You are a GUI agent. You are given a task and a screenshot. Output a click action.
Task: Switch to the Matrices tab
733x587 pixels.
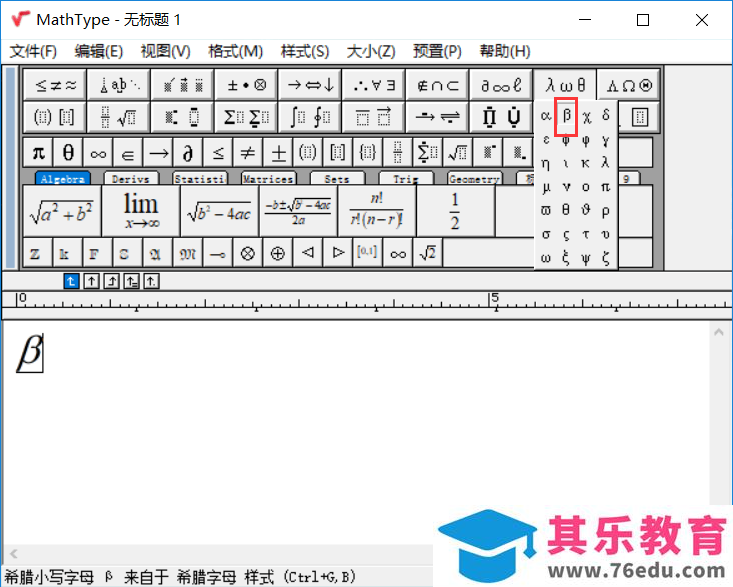[x=268, y=179]
